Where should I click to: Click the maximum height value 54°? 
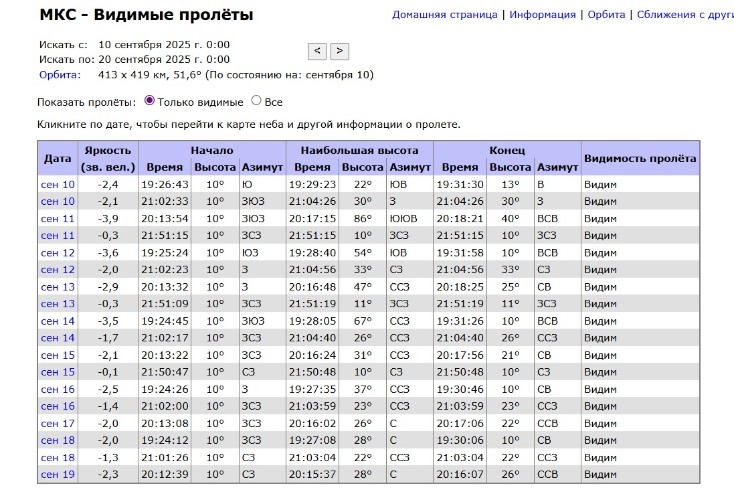click(362, 253)
